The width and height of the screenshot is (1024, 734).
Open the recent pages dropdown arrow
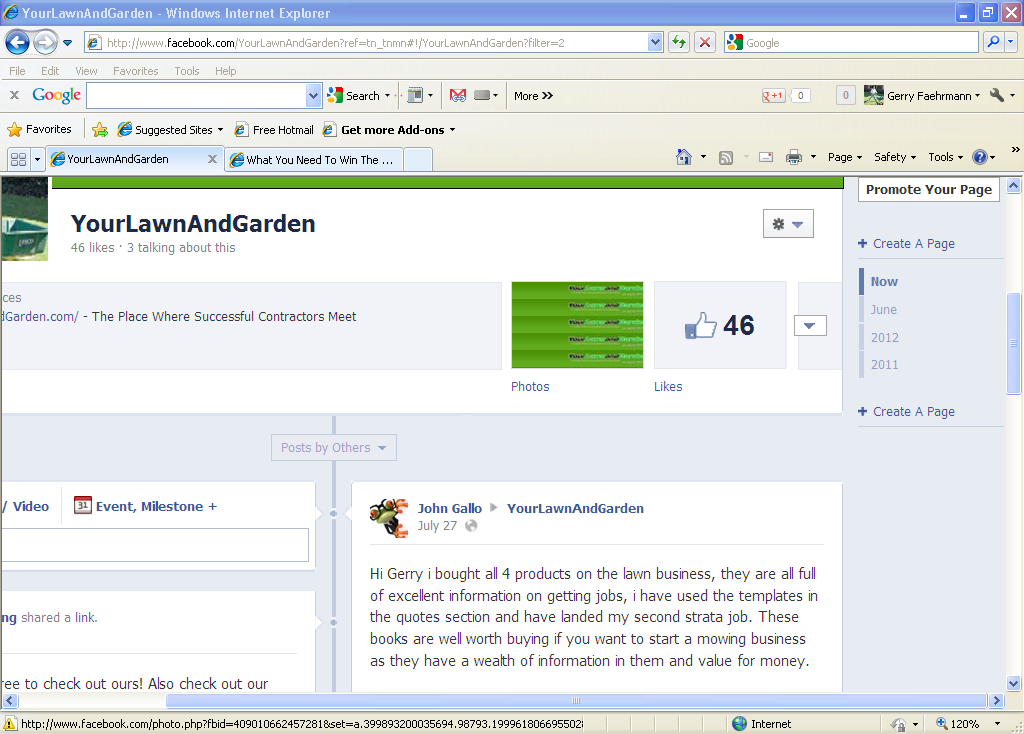(x=67, y=43)
